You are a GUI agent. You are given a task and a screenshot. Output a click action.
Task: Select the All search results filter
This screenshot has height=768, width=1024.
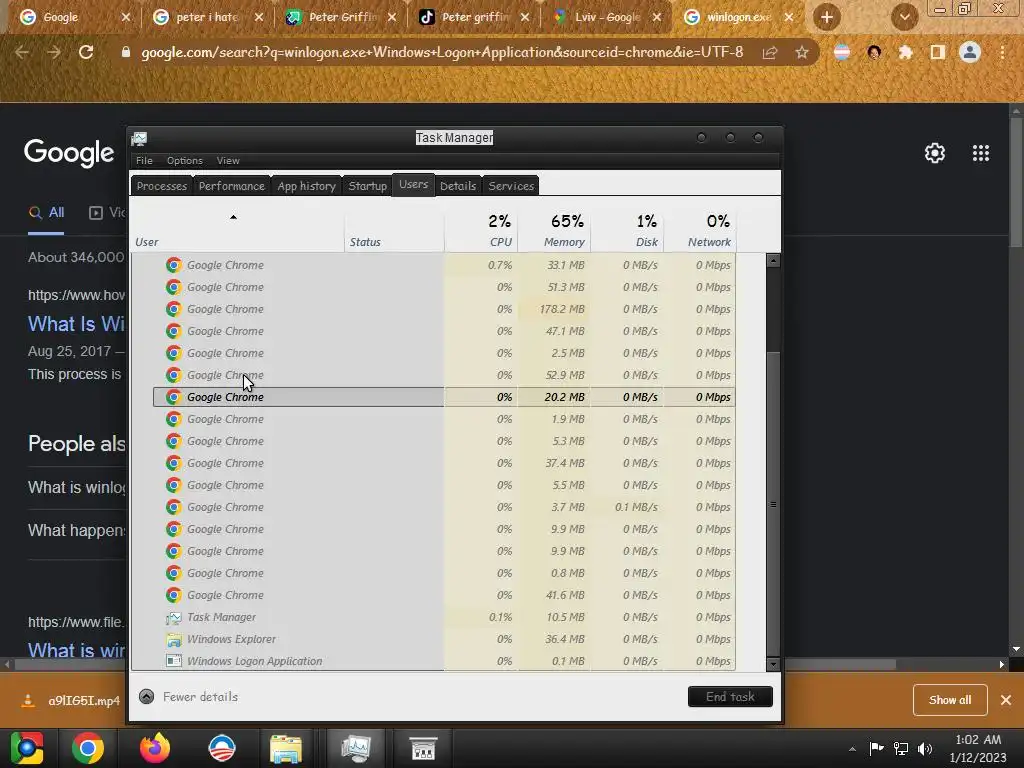point(46,213)
